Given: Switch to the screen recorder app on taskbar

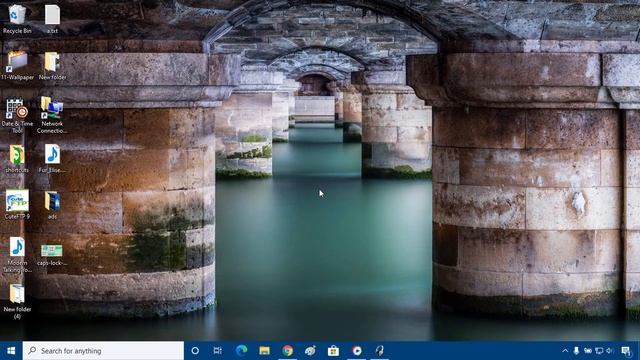Looking at the screenshot, I should tap(357, 351).
